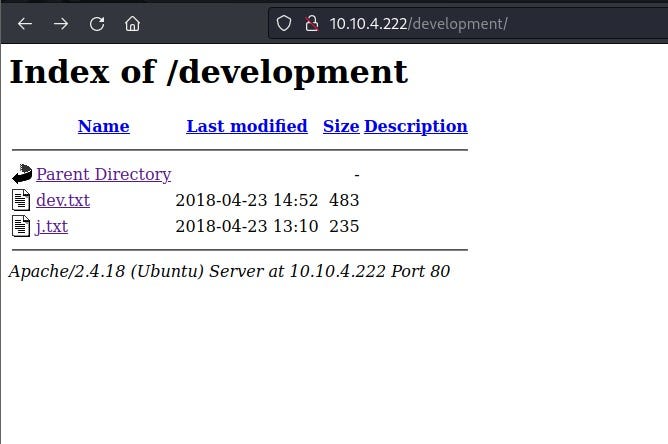
Task: Click the forward navigation arrow
Action: pos(61,23)
